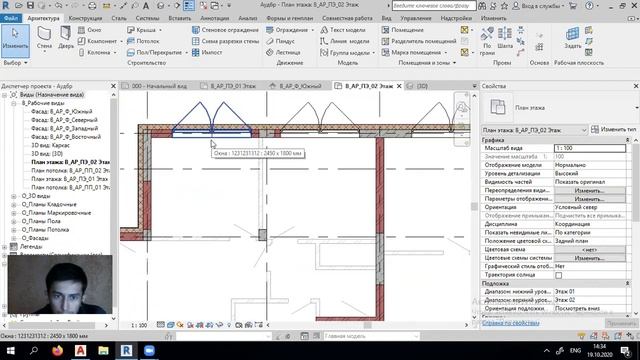Click the Задать work plane tool
The width and height of the screenshot is (640, 360).
(572, 38)
